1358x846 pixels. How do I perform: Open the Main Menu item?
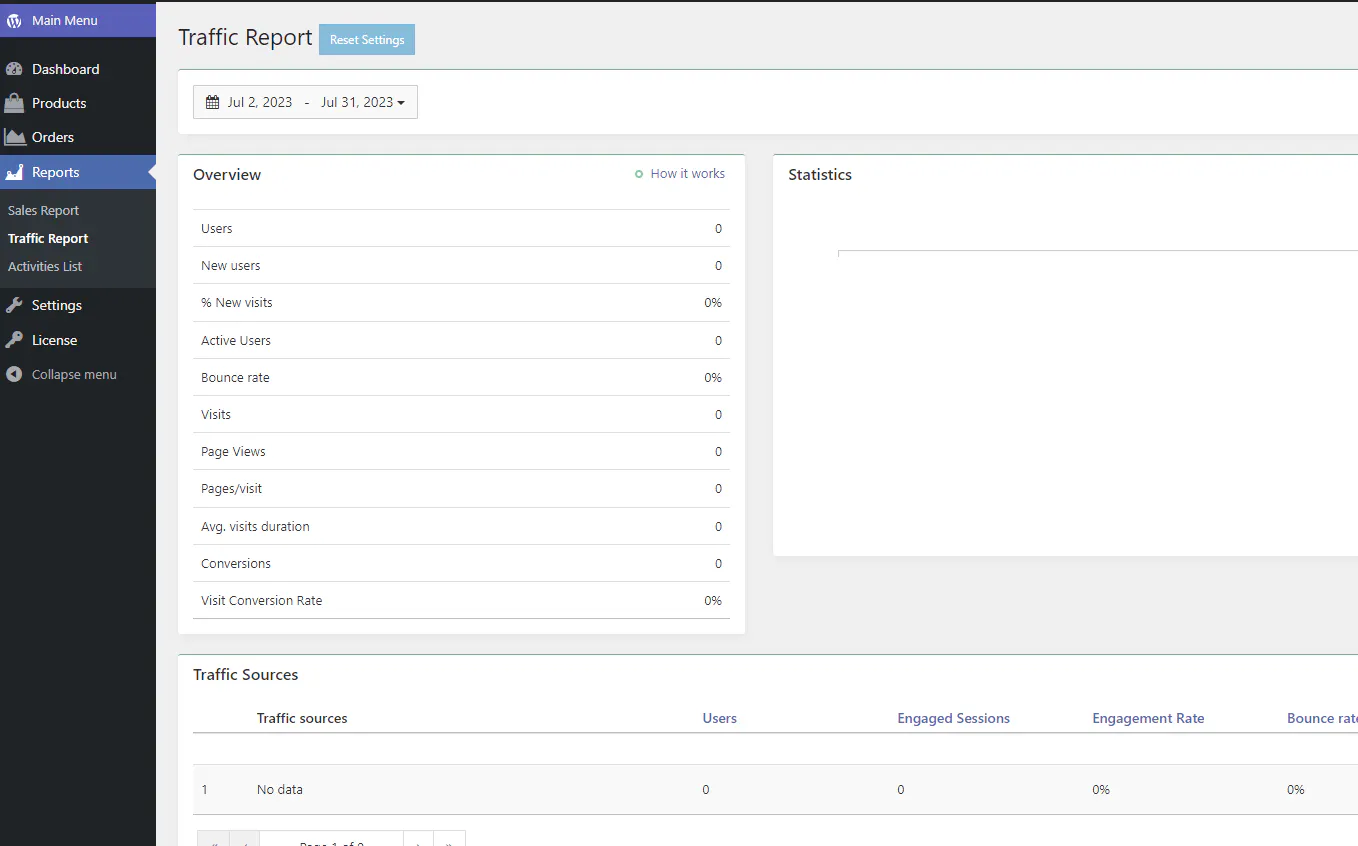click(x=64, y=19)
